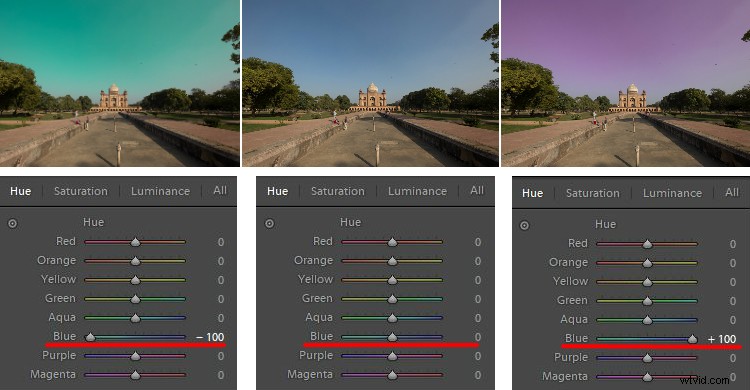
Task: Click the Red hue slider handle in the left panel
Action: [135, 242]
